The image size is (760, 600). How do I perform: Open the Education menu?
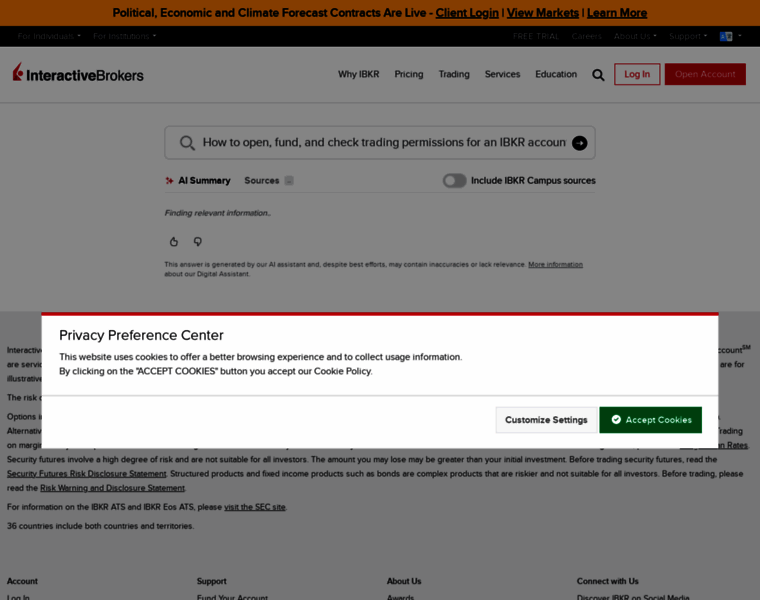pos(556,74)
